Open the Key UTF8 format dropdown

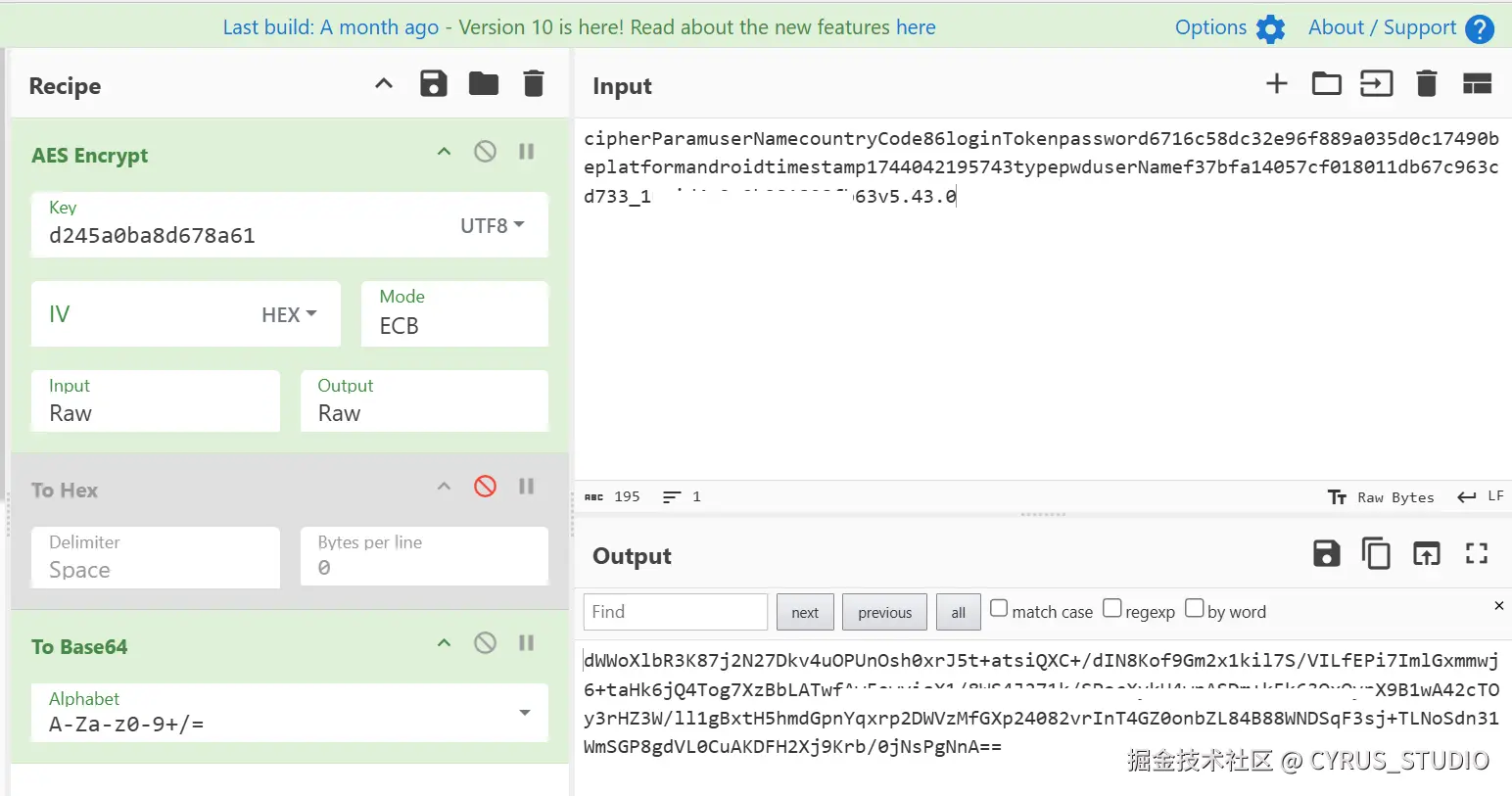(x=493, y=226)
